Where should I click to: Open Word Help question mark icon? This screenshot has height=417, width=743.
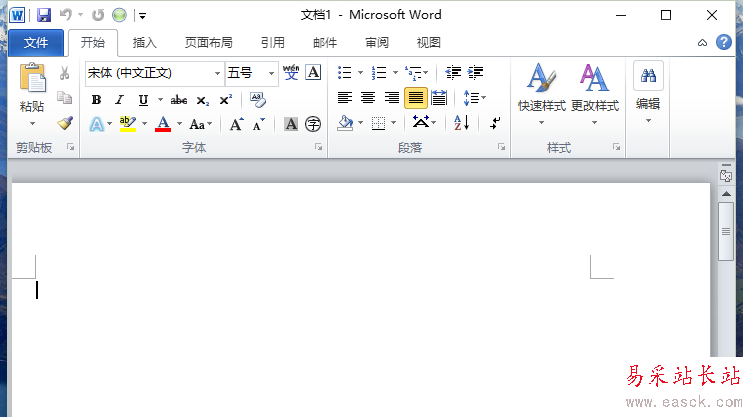(724, 42)
